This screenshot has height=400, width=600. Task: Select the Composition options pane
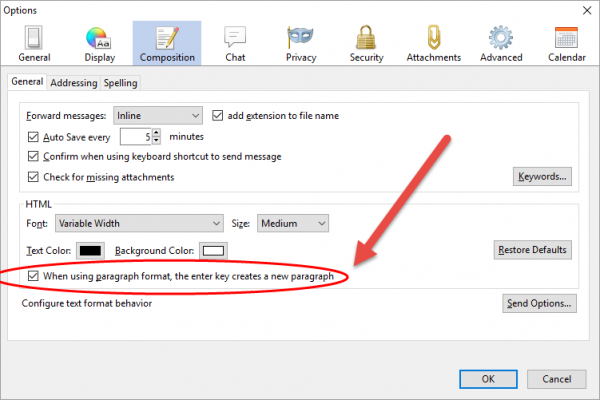tap(167, 44)
